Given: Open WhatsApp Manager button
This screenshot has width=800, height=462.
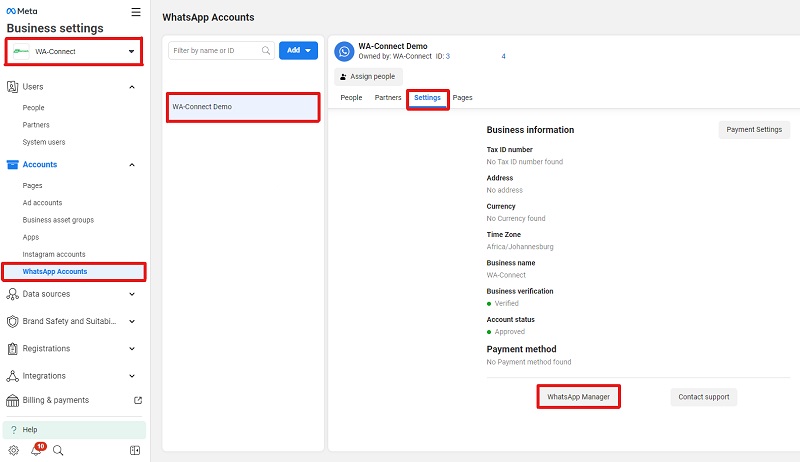Looking at the screenshot, I should coord(579,397).
